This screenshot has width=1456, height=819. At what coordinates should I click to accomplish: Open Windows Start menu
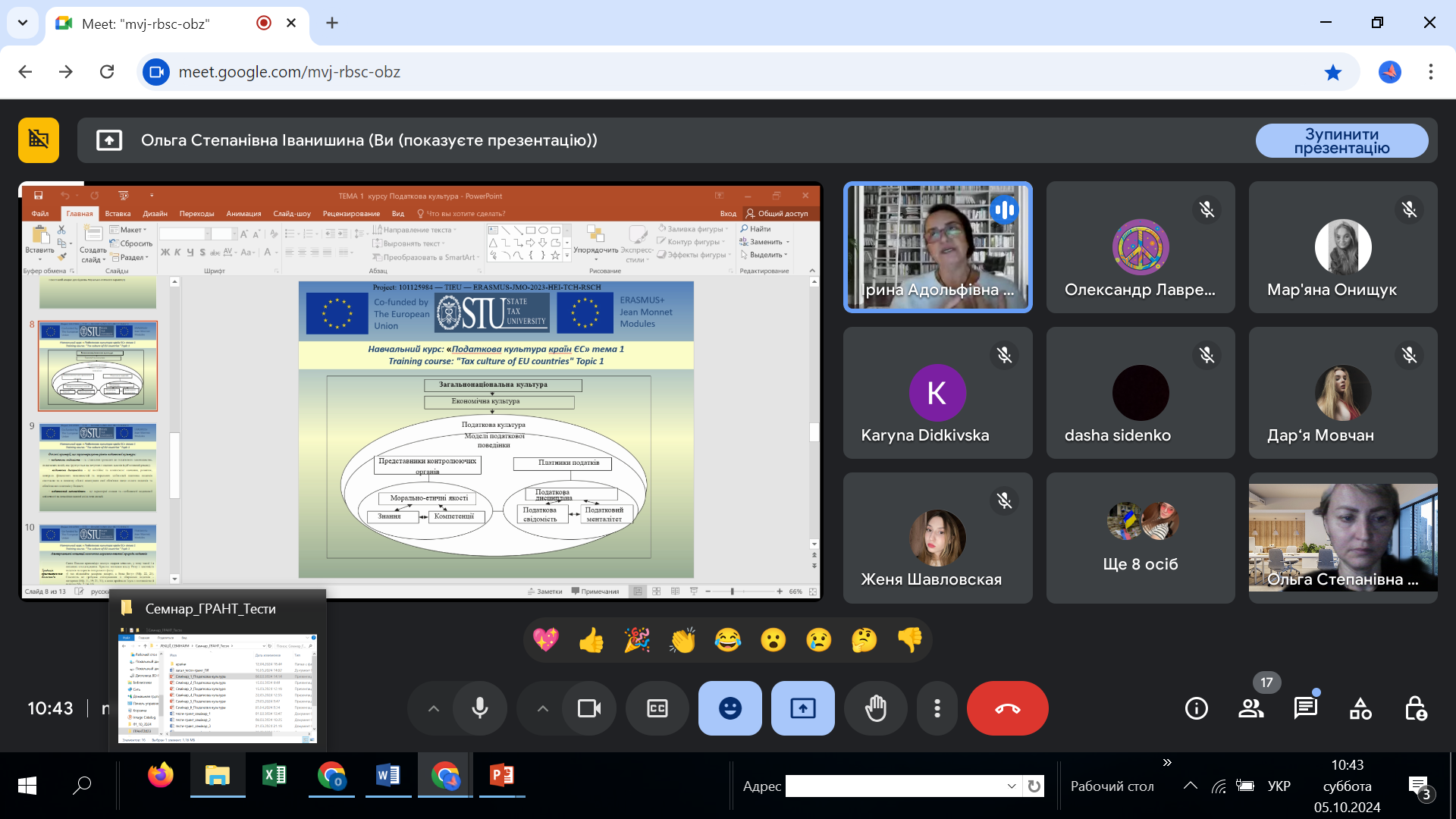(27, 786)
